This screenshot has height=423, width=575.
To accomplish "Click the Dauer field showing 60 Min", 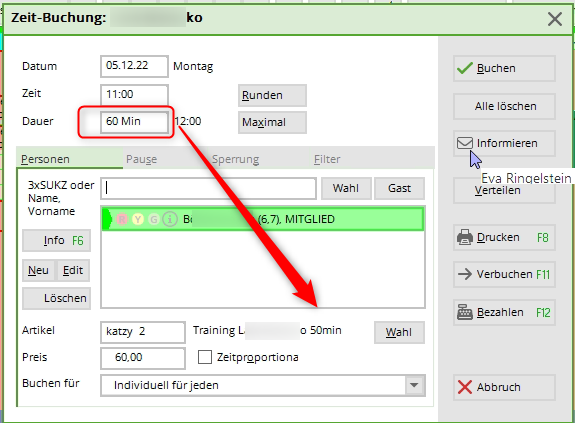I will point(134,121).
